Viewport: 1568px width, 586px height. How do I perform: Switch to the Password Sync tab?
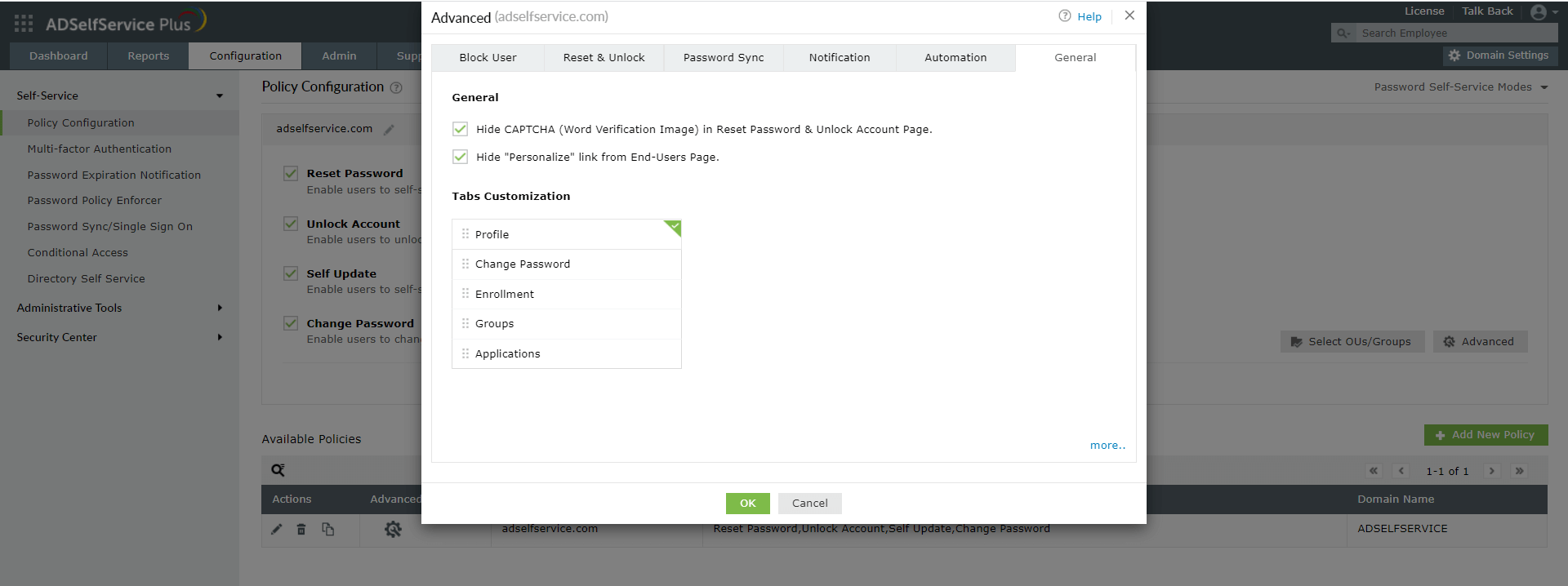point(724,57)
